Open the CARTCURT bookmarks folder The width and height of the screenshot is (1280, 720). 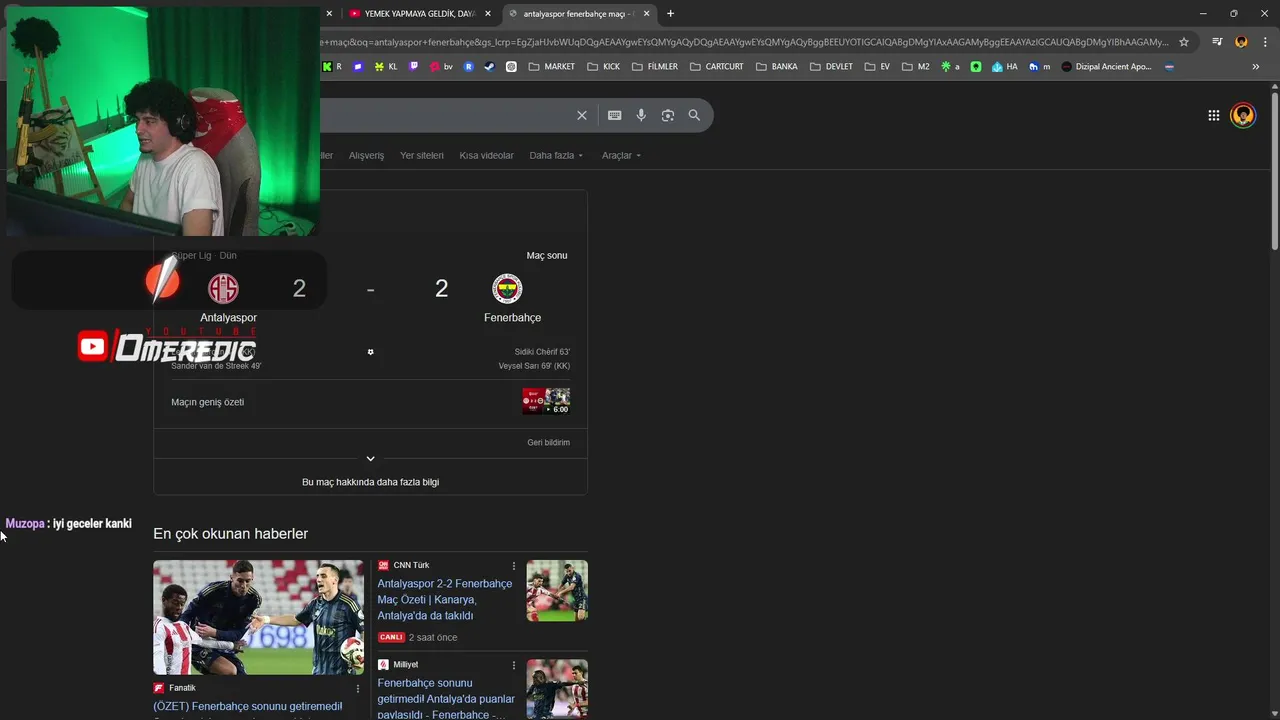717,67
